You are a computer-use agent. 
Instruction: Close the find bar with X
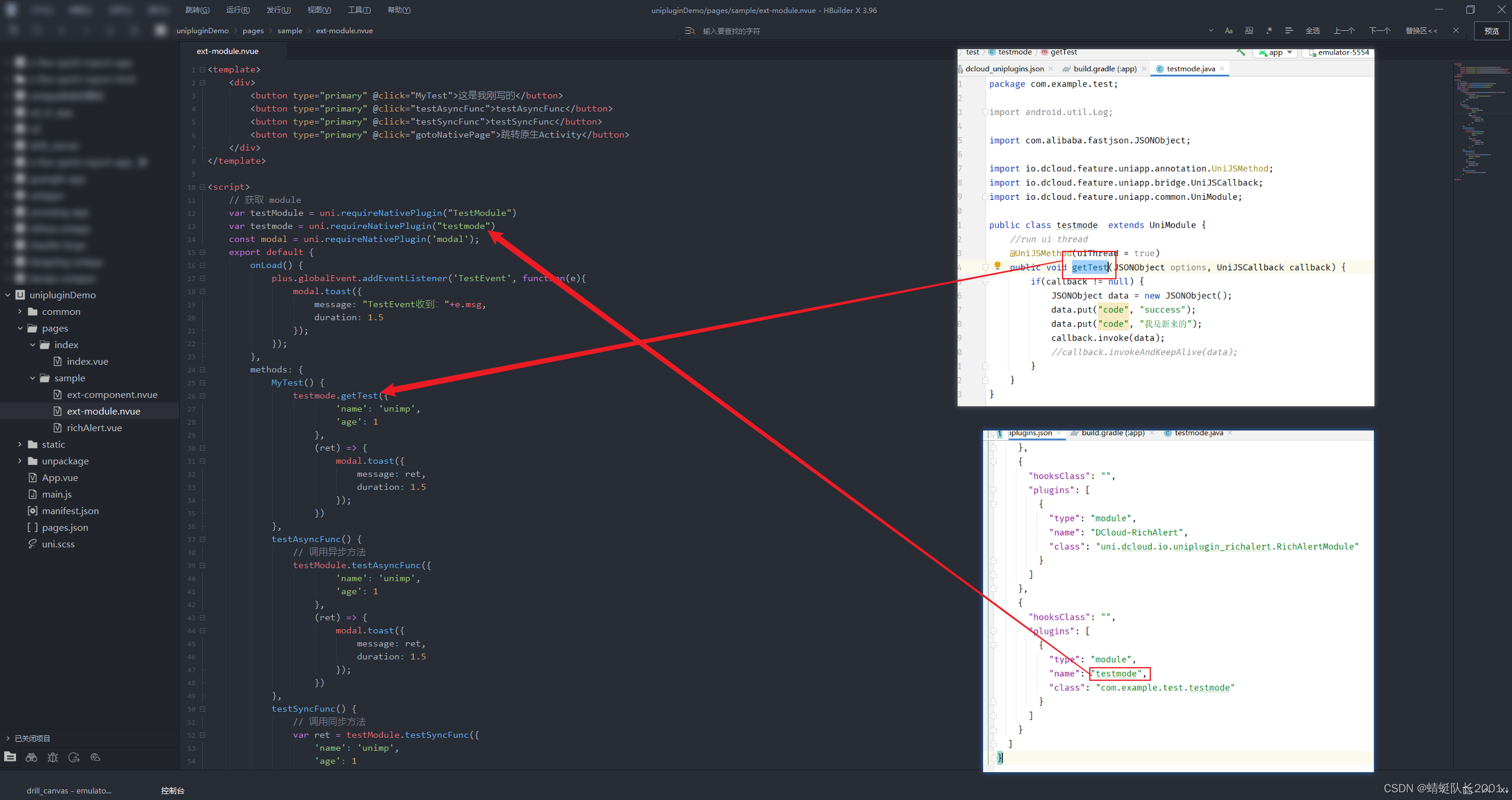tap(1456, 30)
